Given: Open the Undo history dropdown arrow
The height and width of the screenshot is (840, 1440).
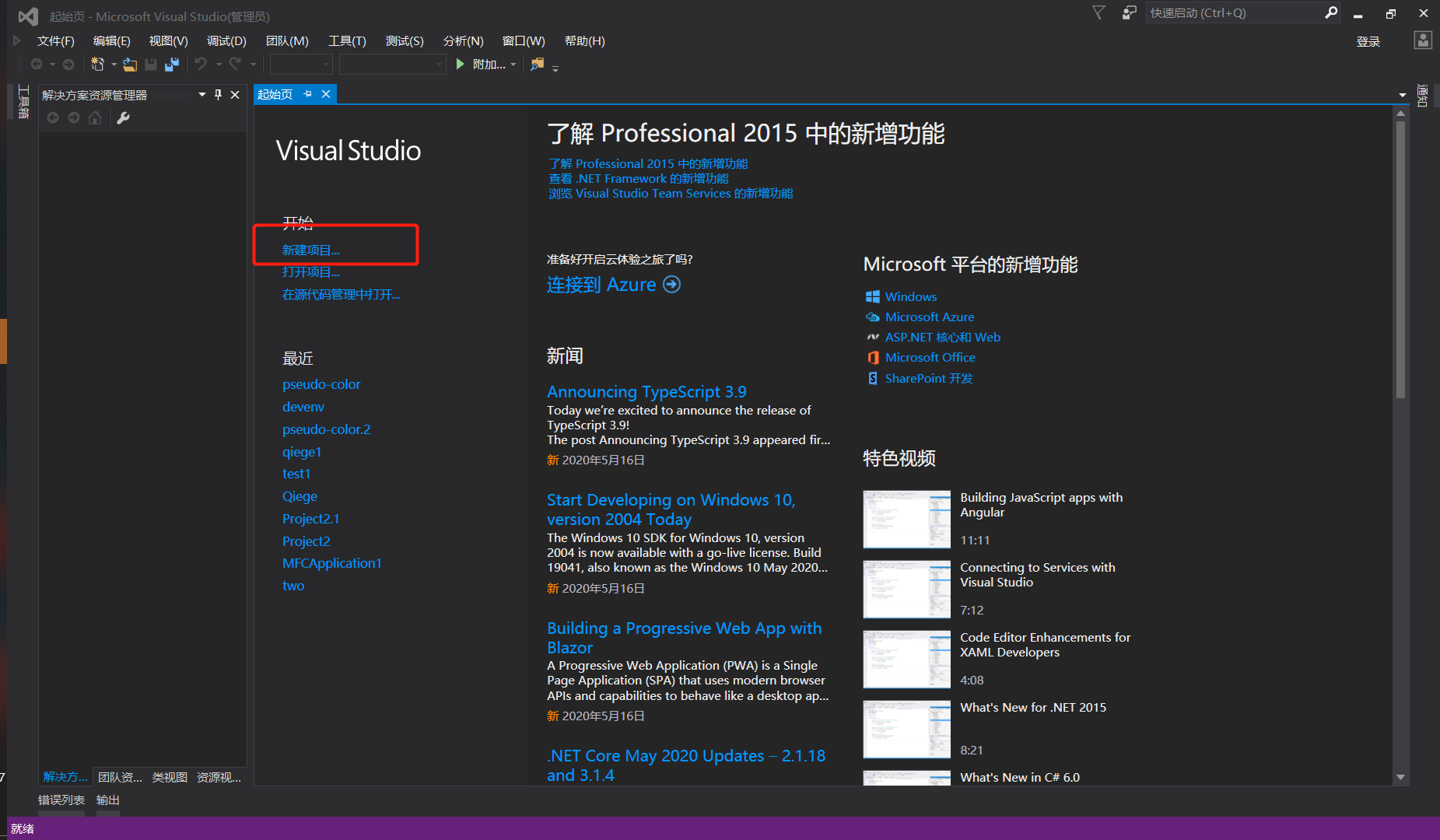Looking at the screenshot, I should [x=219, y=65].
